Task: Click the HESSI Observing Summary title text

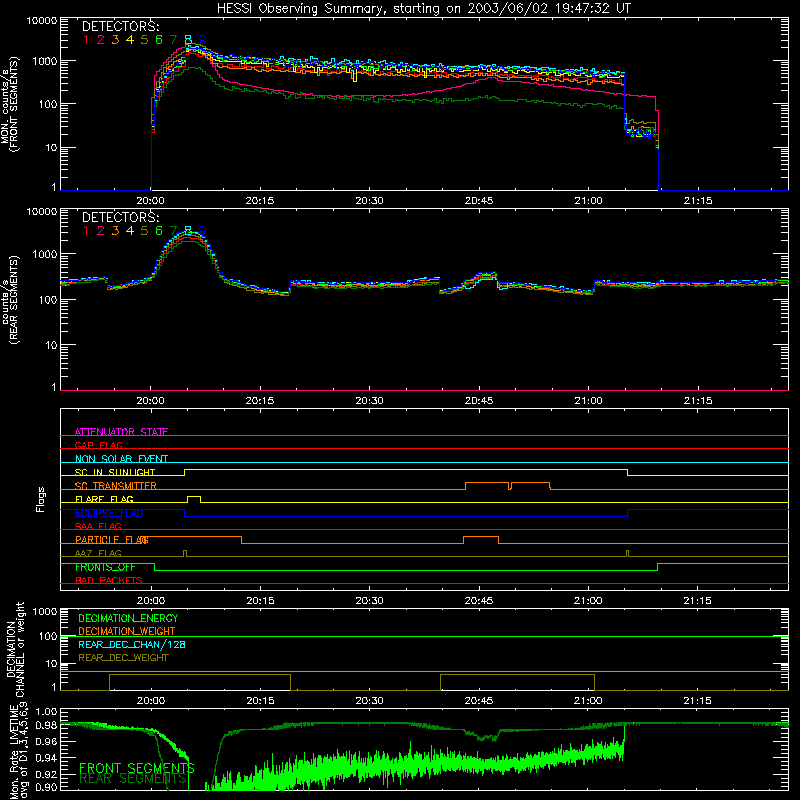Action: pyautogui.click(x=424, y=8)
